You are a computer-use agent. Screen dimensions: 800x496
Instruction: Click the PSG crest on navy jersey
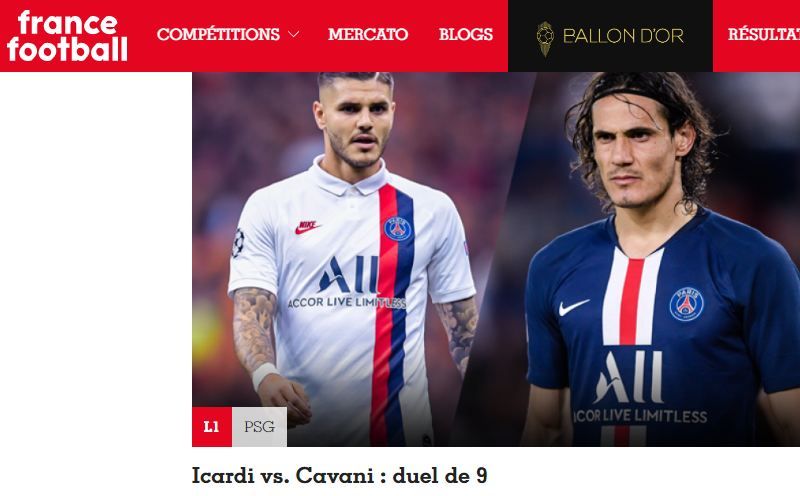pos(686,304)
